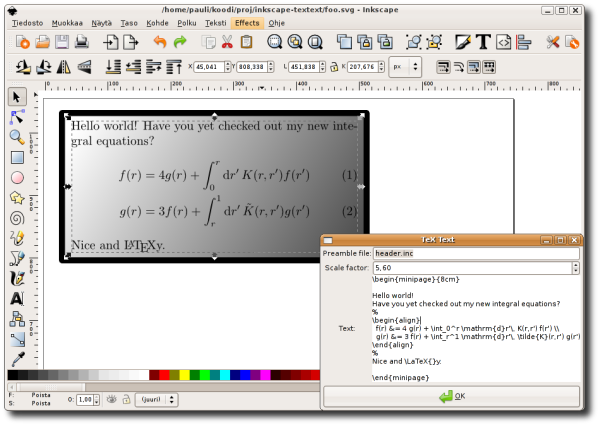The height and width of the screenshot is (426, 600).
Task: Open the Kohde menu
Action: pos(157,23)
